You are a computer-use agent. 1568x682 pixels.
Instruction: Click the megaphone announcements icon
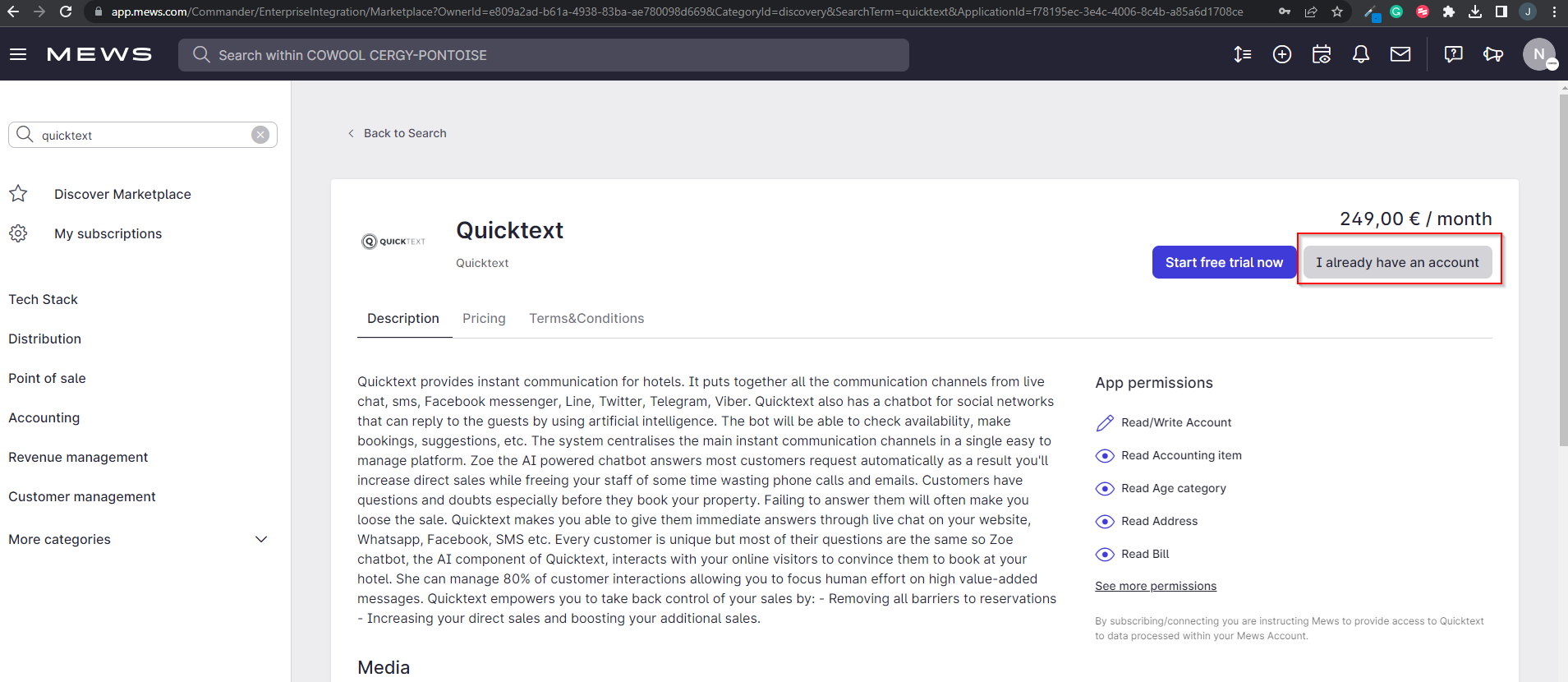pos(1492,54)
